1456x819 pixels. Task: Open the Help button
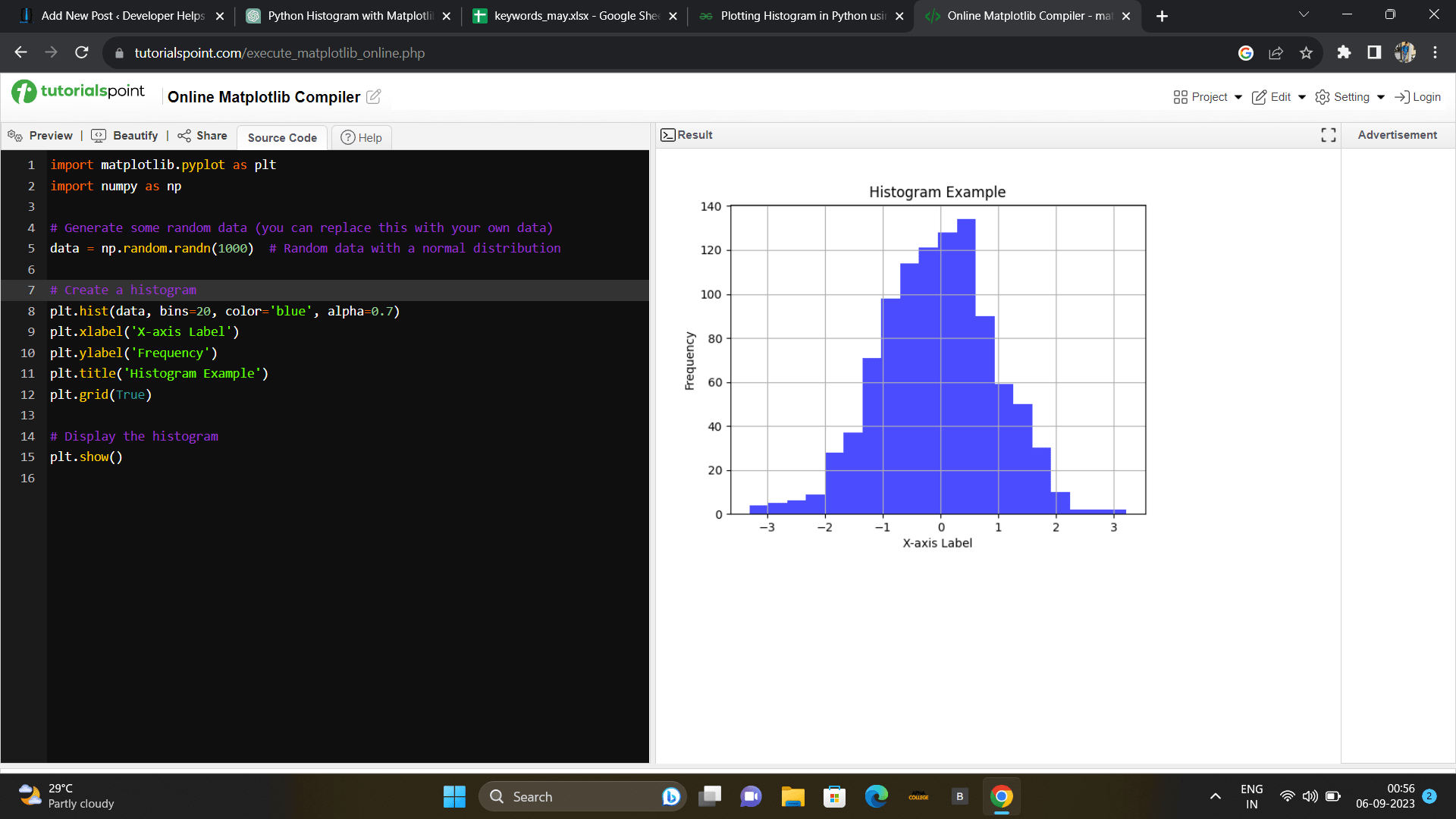click(361, 138)
